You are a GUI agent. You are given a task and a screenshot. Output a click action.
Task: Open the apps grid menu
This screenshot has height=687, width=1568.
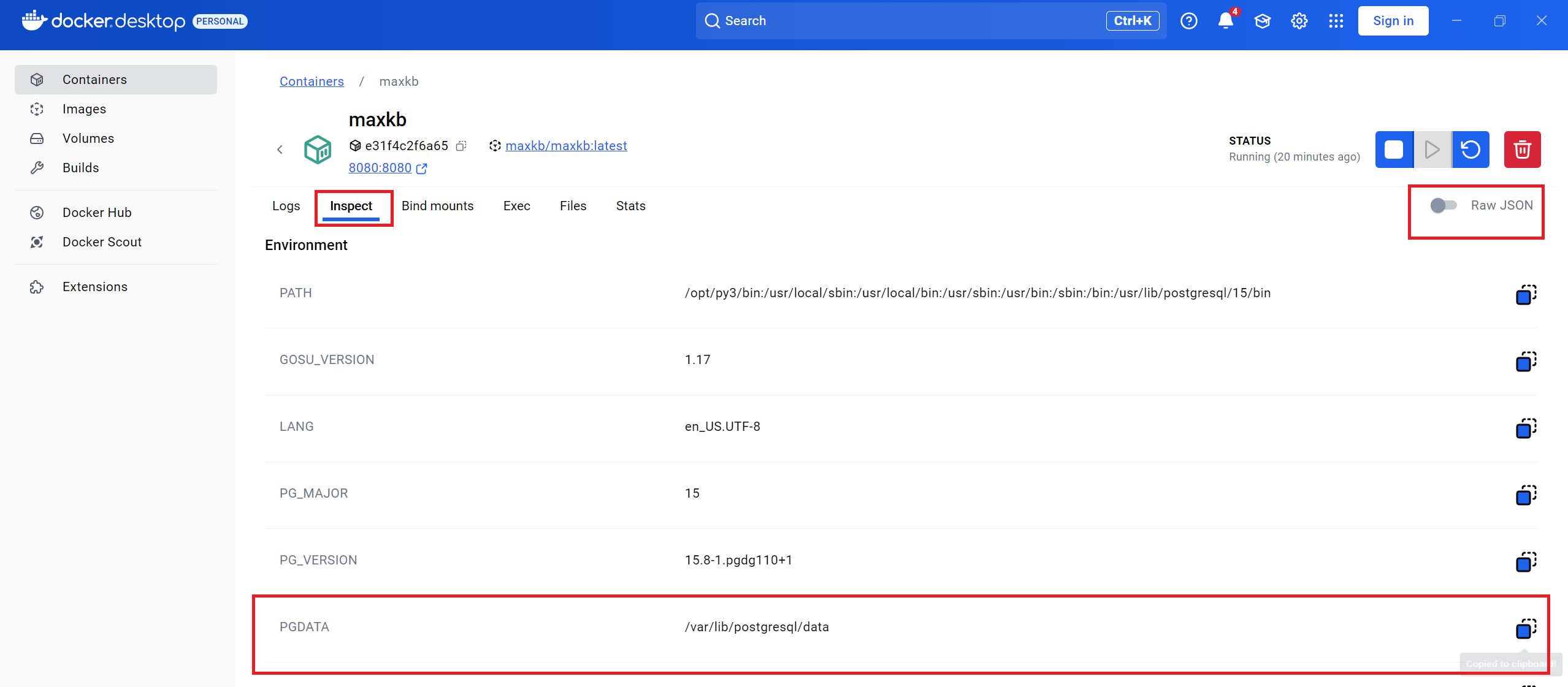point(1336,21)
